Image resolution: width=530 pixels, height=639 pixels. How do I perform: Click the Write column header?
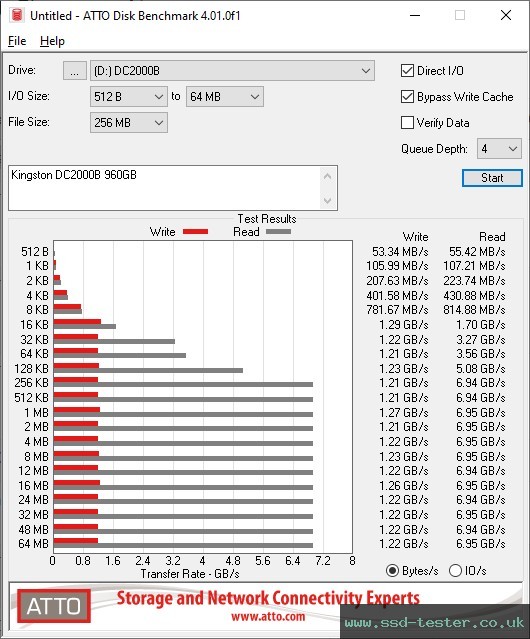tap(416, 237)
